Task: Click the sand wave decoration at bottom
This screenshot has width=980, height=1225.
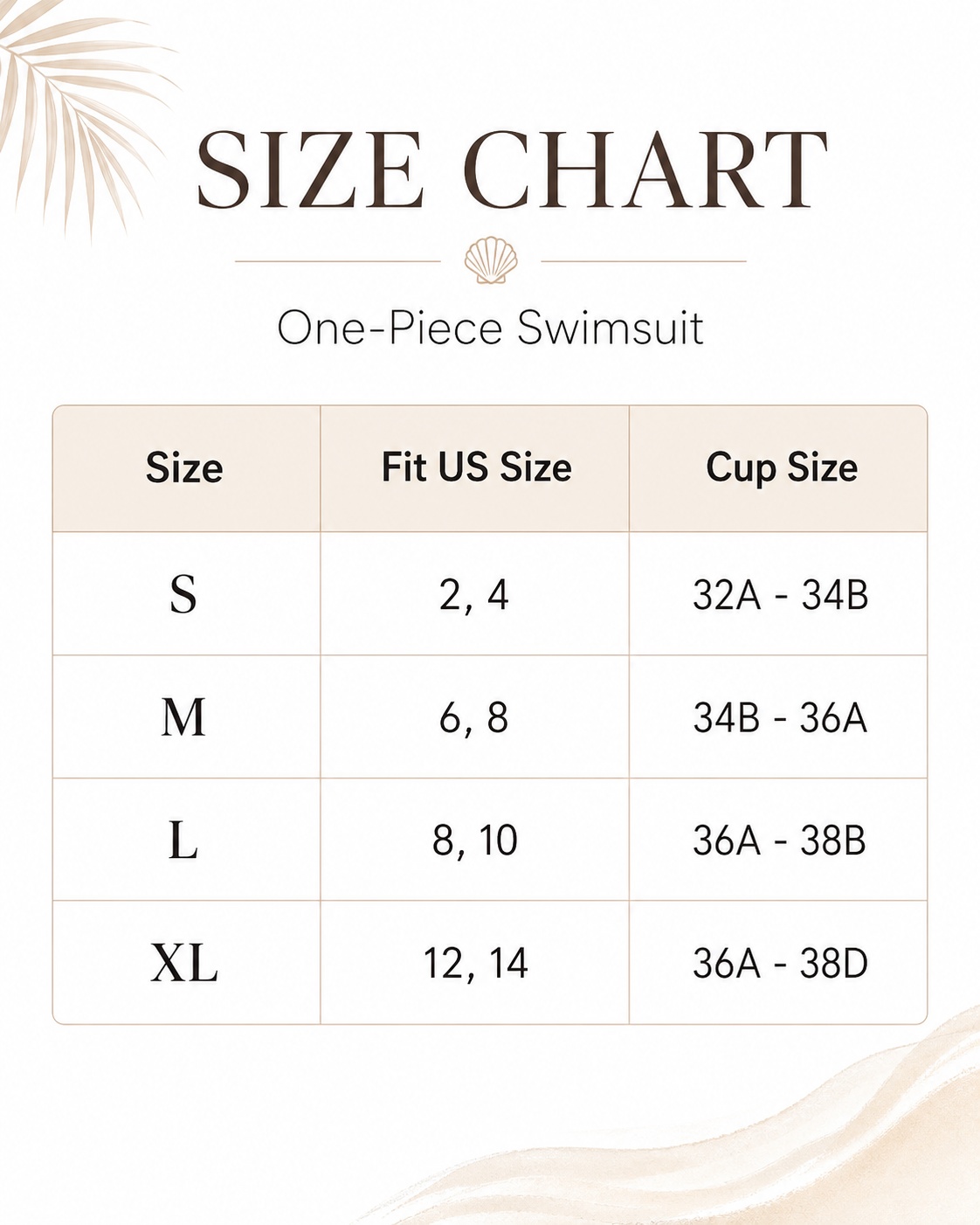Action: [x=786, y=1145]
